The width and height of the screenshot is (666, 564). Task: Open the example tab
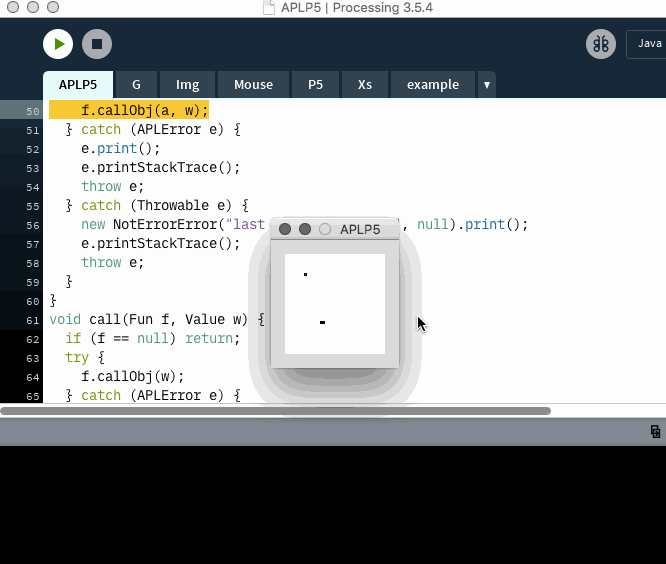click(433, 85)
